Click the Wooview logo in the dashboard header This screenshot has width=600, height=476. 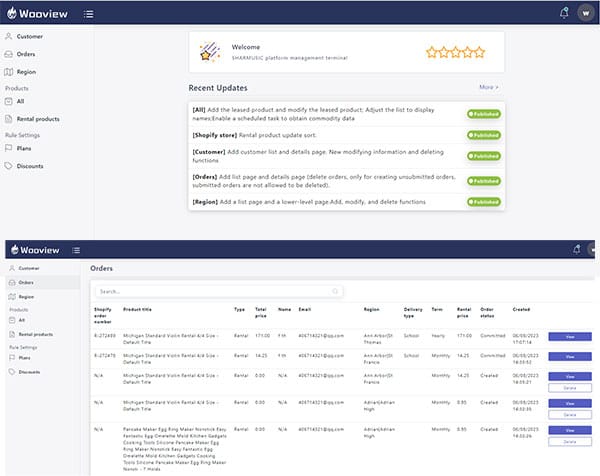point(38,13)
